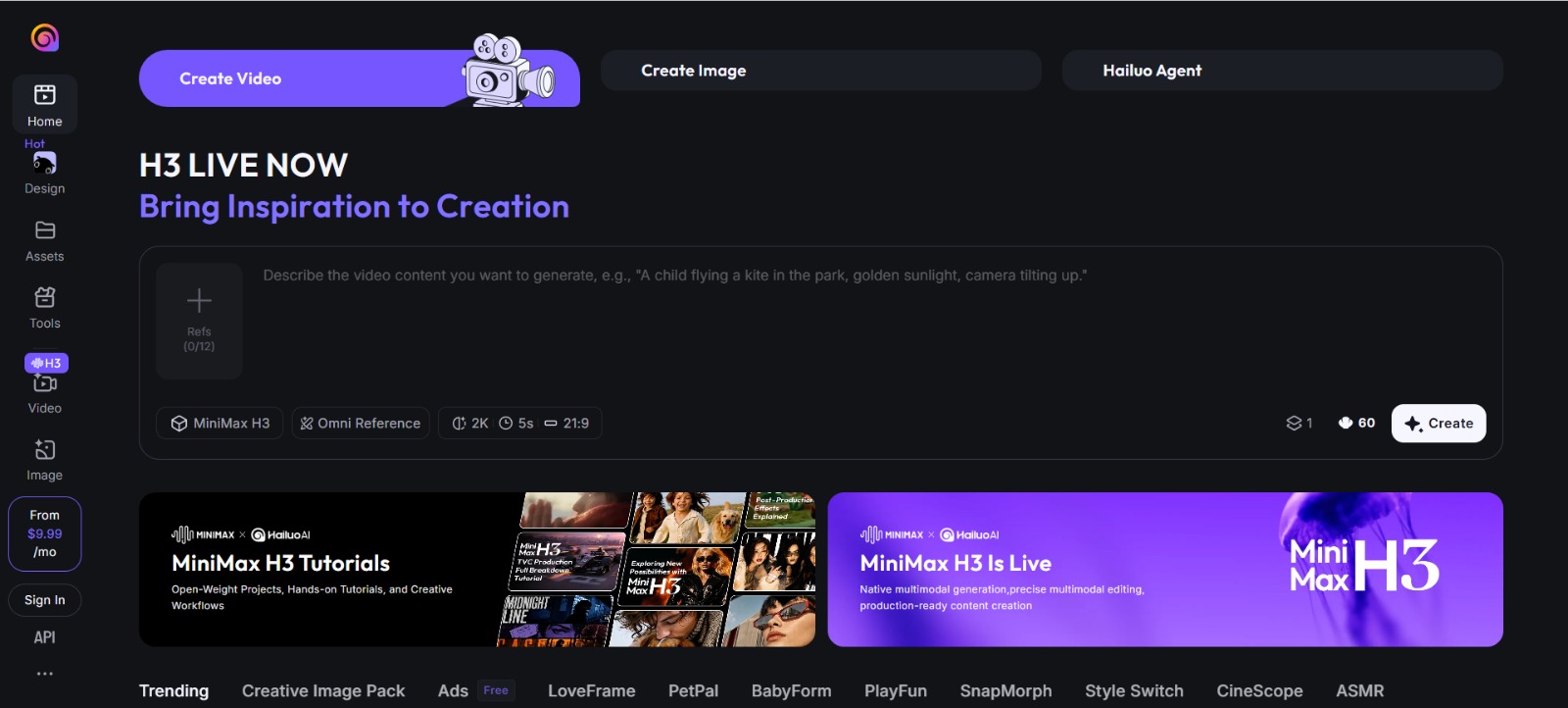Open the MiniMax H3 Is Live banner
The width and height of the screenshot is (1568, 708).
click(1165, 569)
